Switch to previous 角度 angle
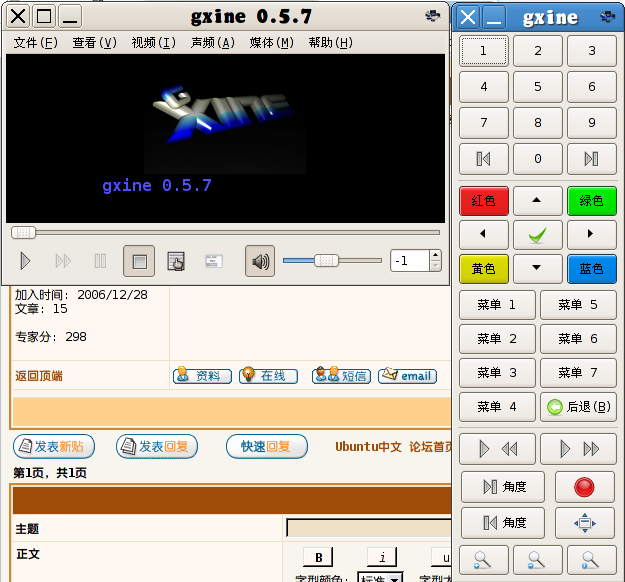The height and width of the screenshot is (582, 625). click(503, 523)
